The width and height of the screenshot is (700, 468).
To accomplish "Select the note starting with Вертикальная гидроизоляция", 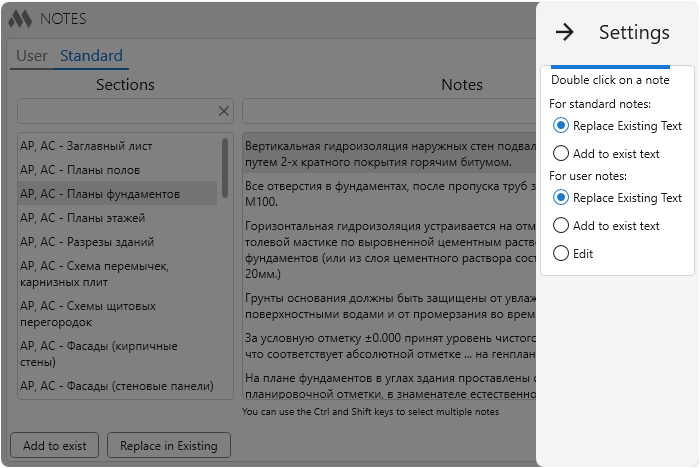I will (389, 154).
